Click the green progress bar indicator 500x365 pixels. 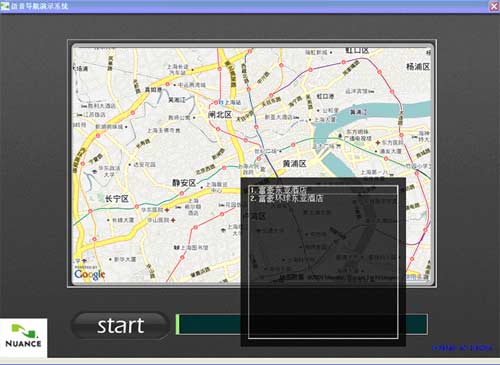tap(178, 324)
